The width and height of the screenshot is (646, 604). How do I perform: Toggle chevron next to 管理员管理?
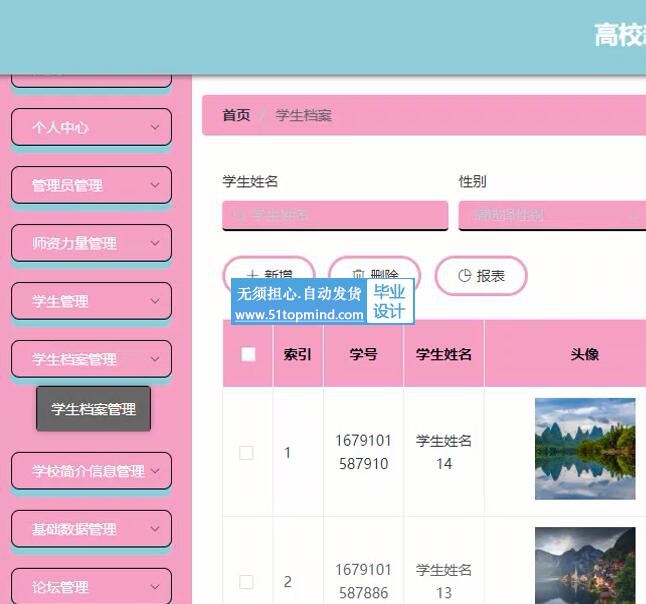[x=155, y=185]
